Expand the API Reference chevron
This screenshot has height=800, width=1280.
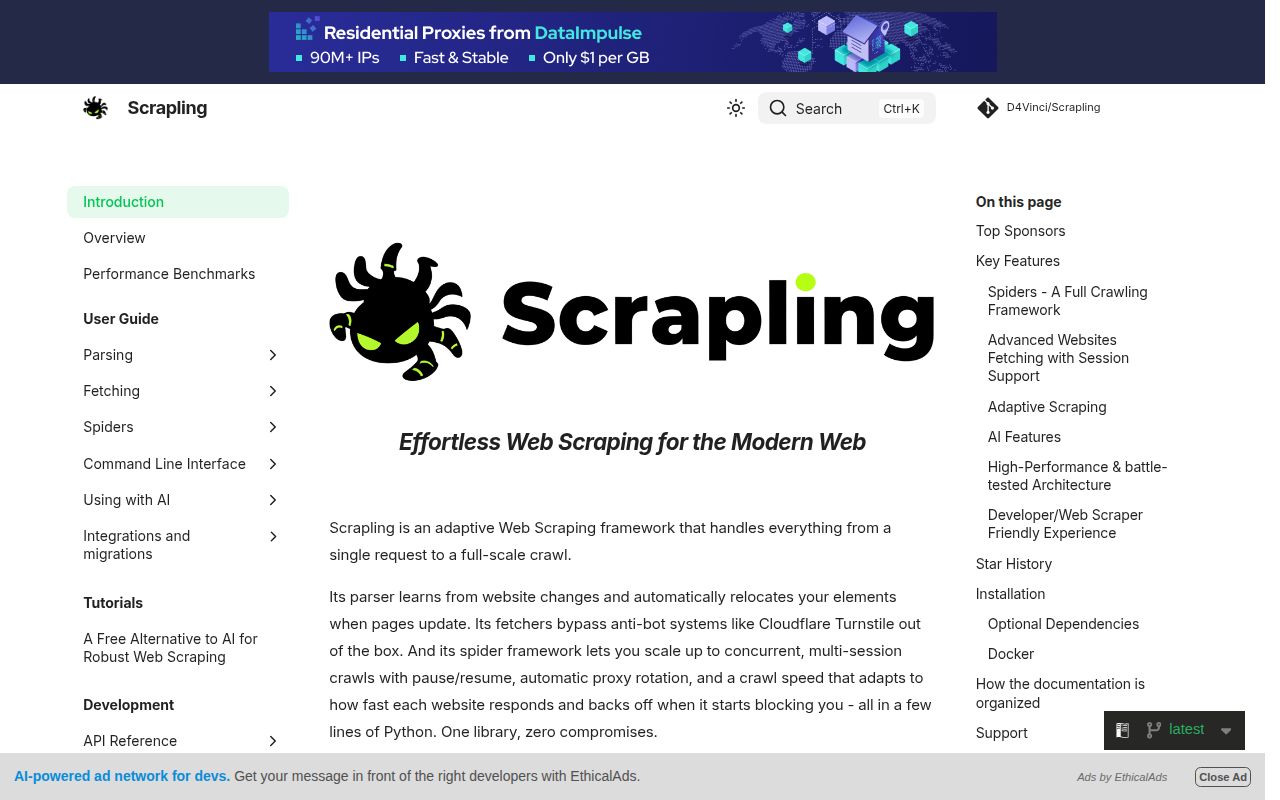[273, 741]
